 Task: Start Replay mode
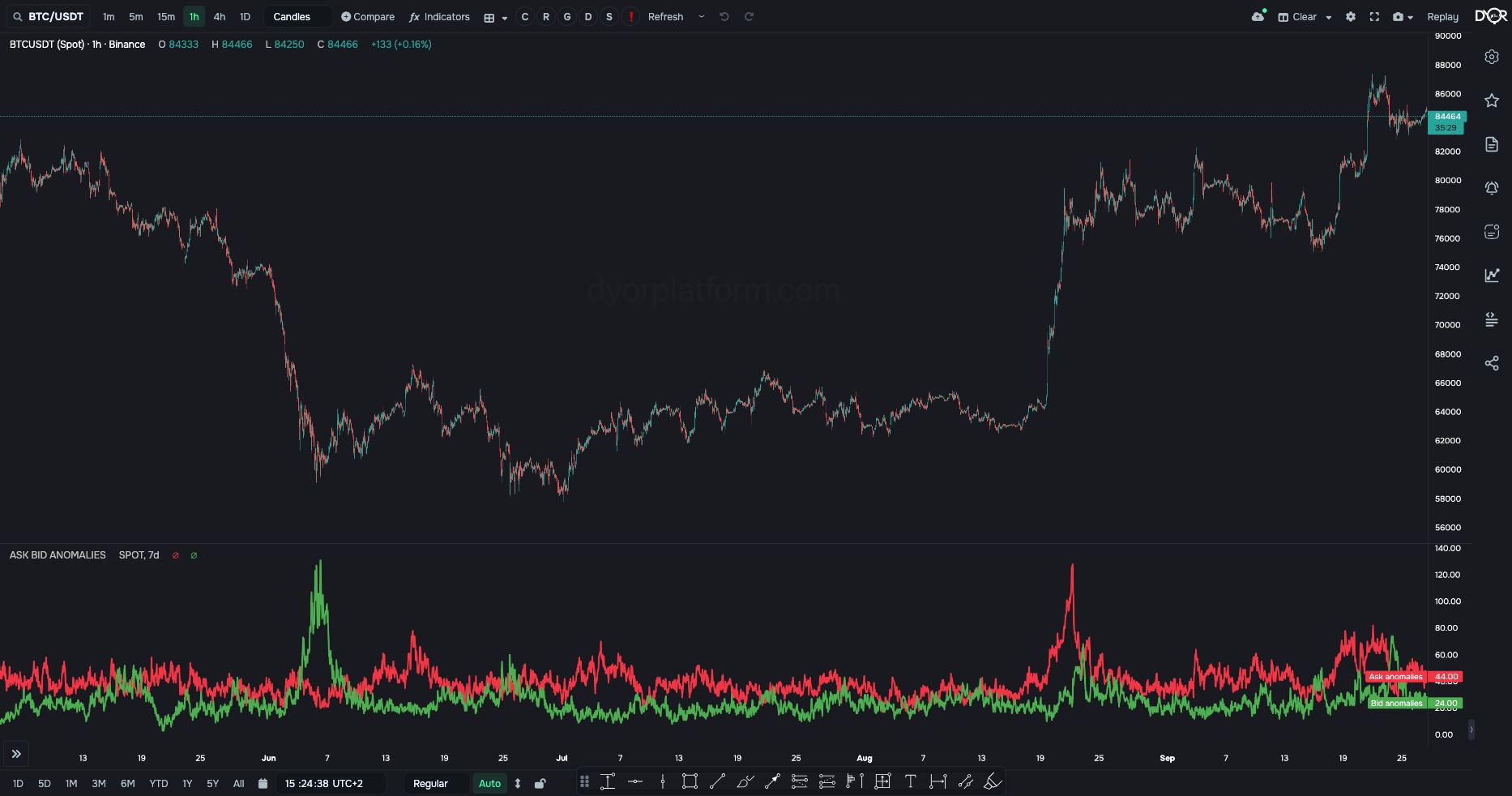click(x=1443, y=17)
